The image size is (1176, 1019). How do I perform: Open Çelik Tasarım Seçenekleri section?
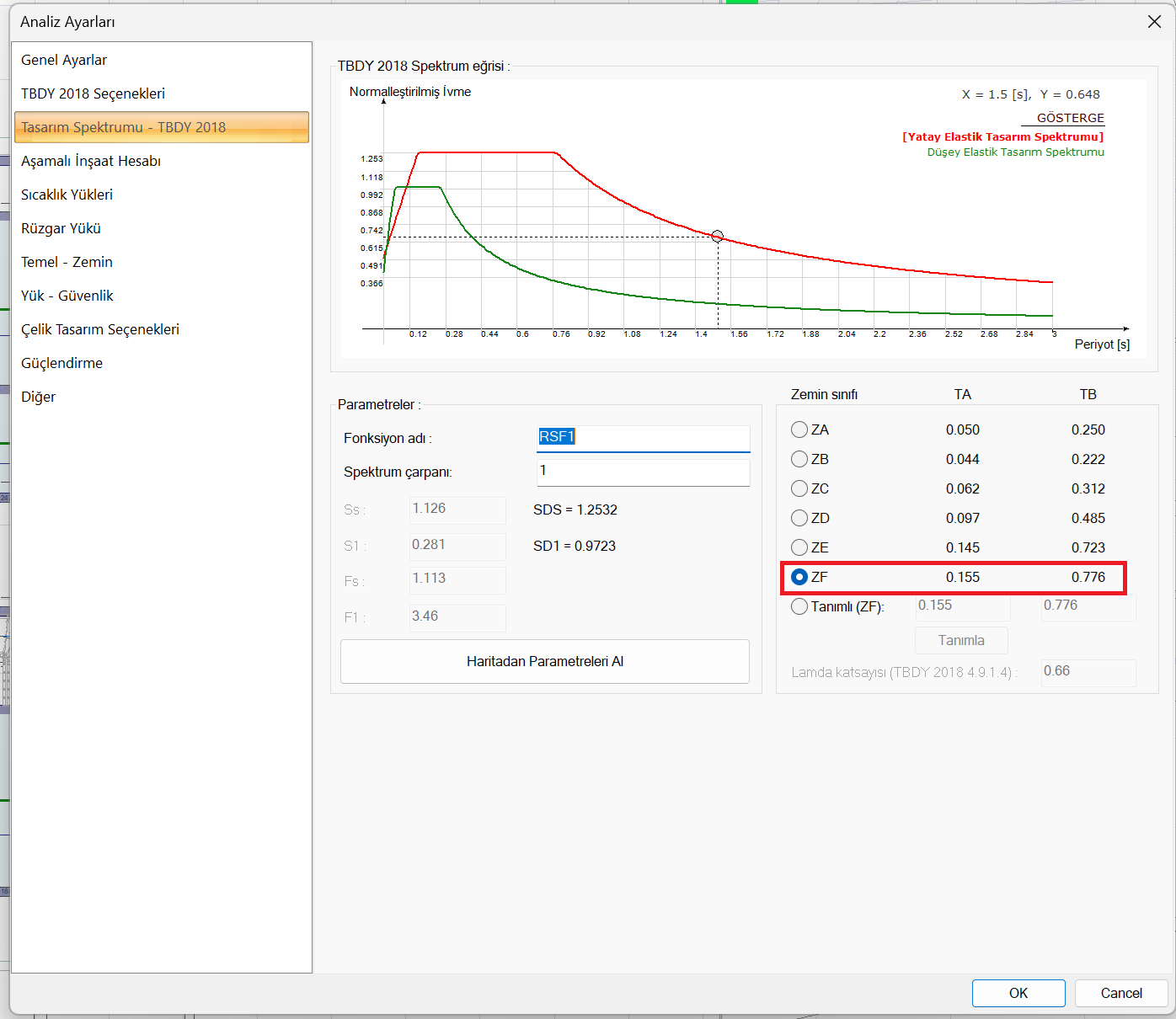click(100, 329)
